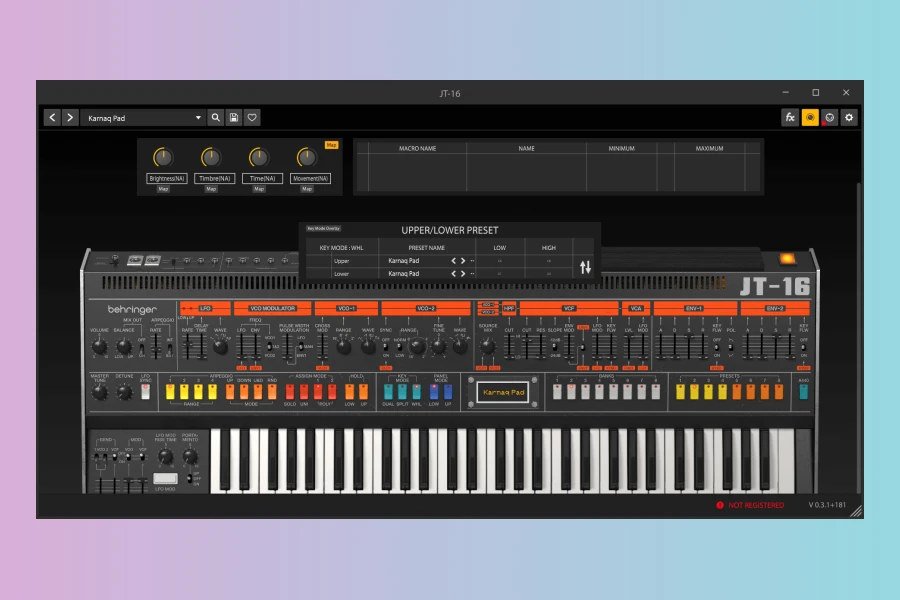
Task: Open the VCO-1 section header
Action: [346, 308]
